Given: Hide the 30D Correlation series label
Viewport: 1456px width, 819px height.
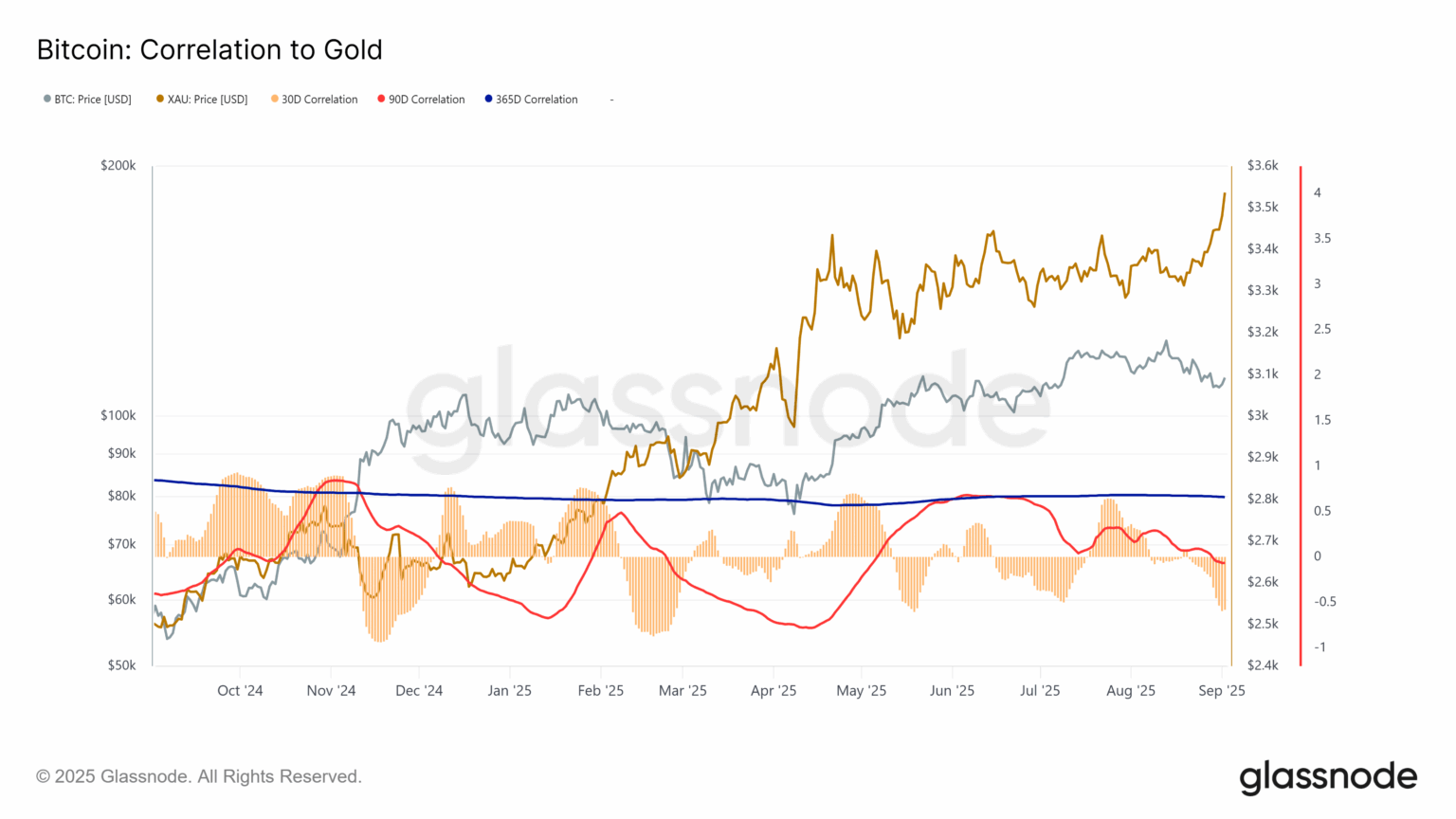Looking at the screenshot, I should click(x=319, y=100).
